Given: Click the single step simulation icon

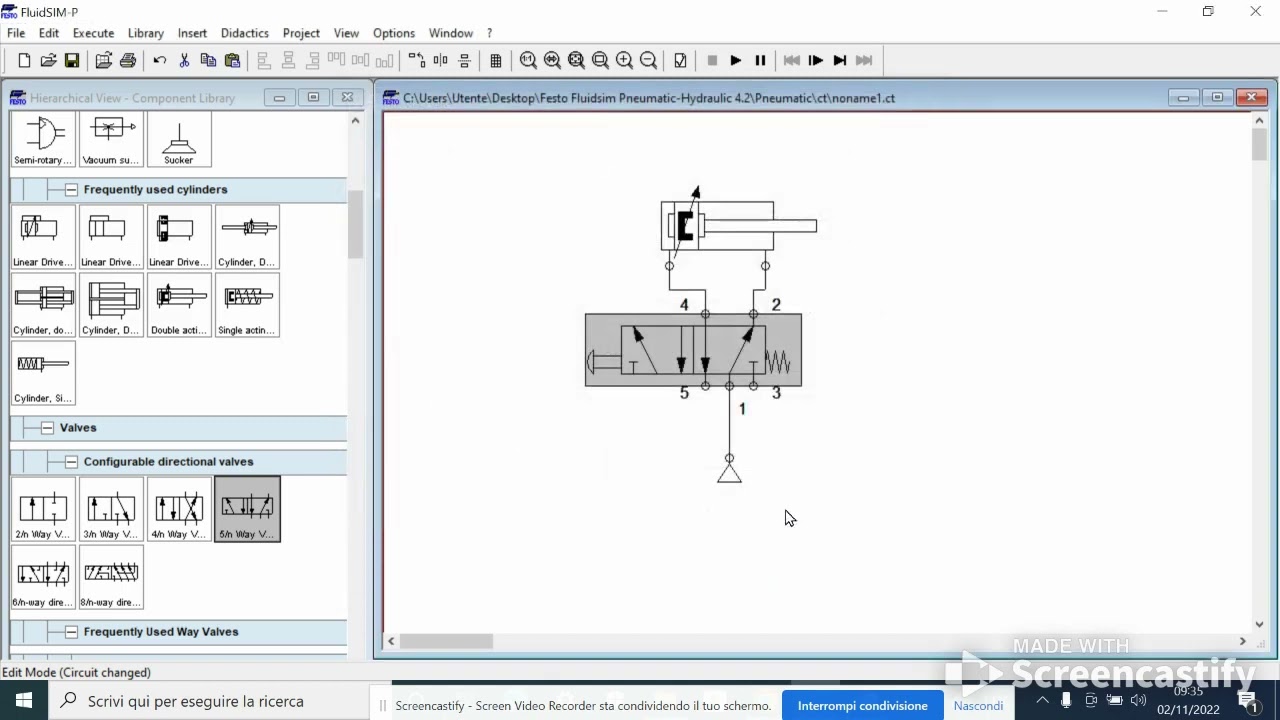Looking at the screenshot, I should pyautogui.click(x=816, y=61).
